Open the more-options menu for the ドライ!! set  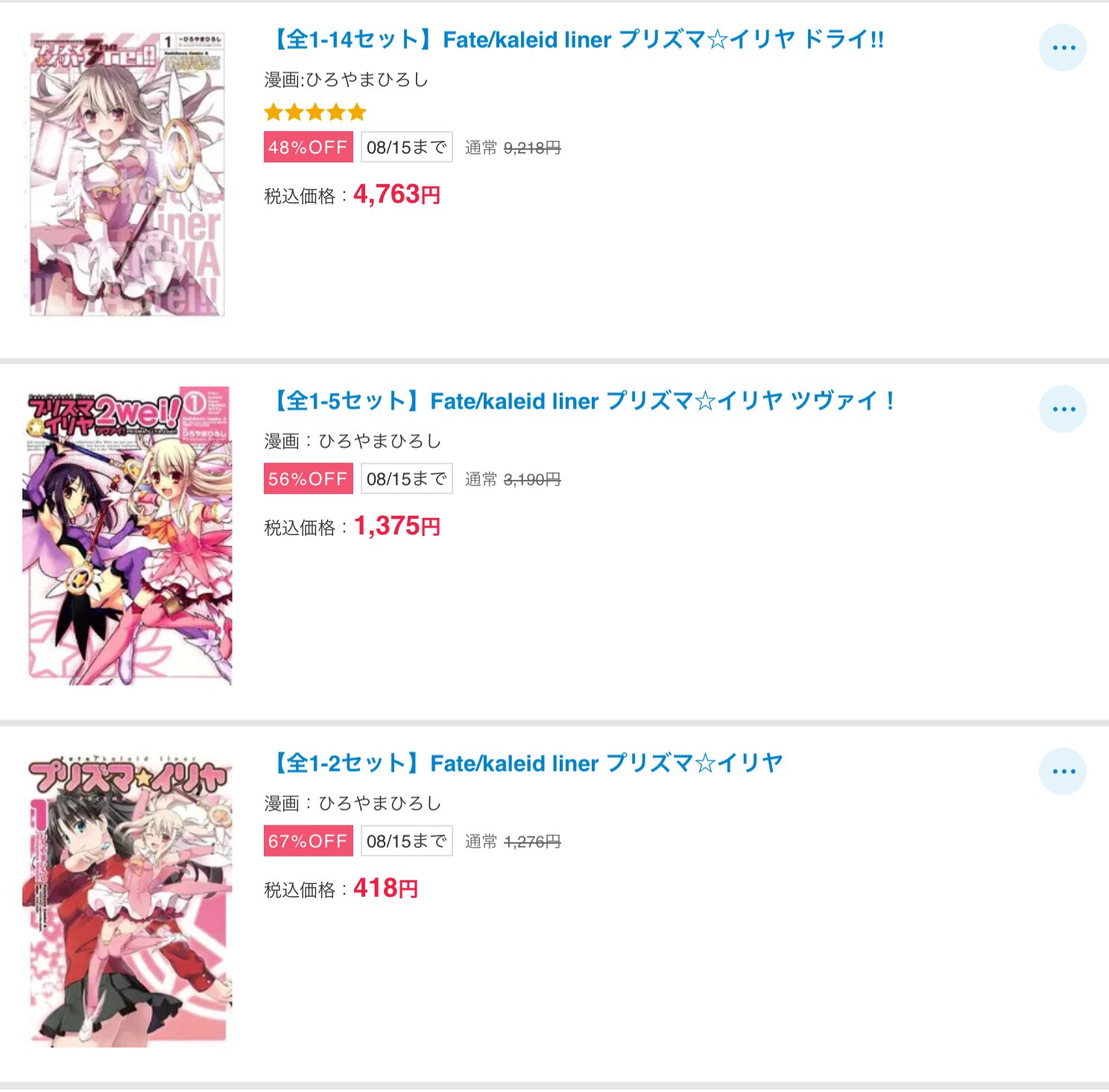click(x=1063, y=48)
